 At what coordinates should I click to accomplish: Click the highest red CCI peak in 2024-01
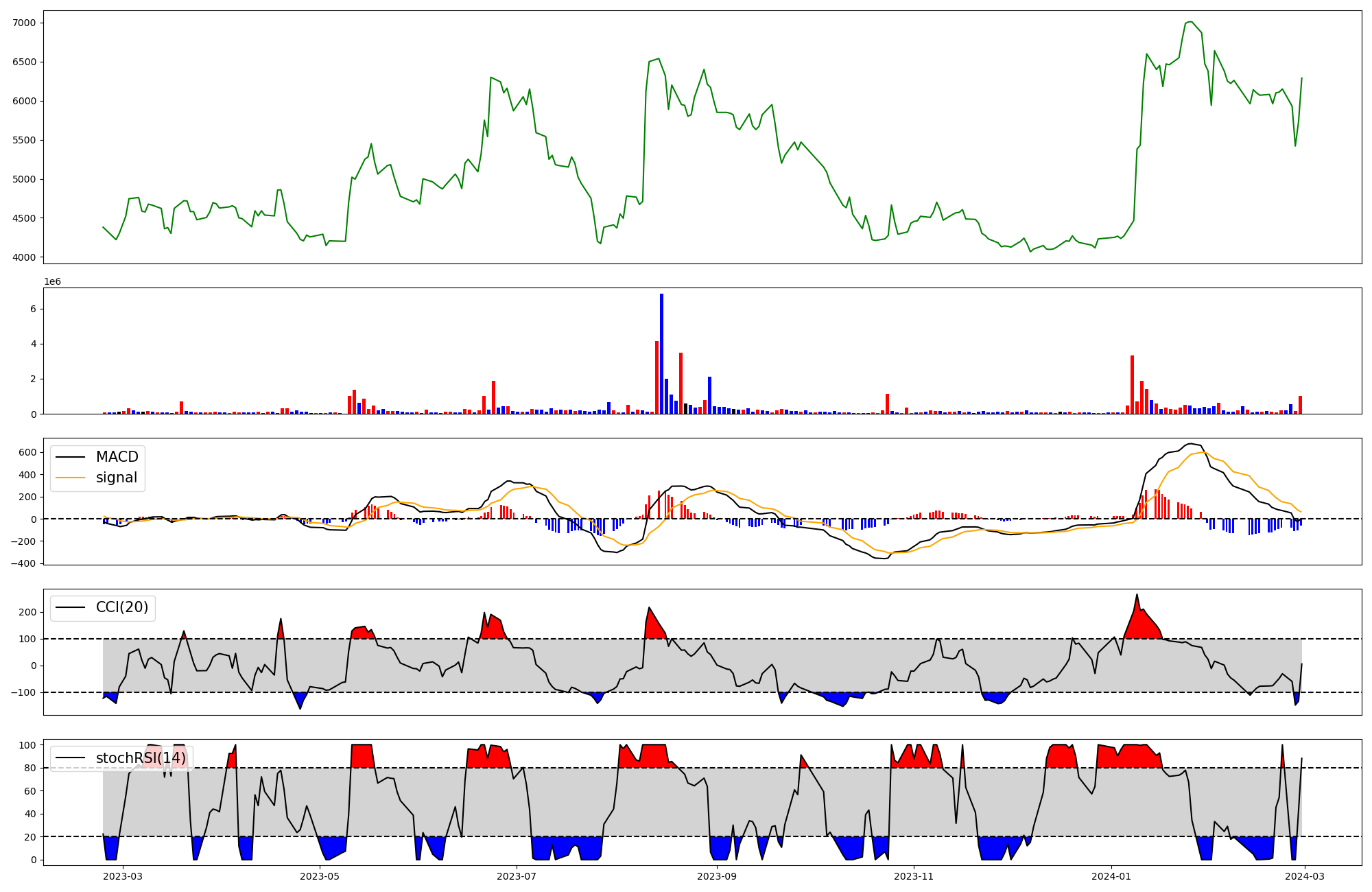(x=1137, y=597)
